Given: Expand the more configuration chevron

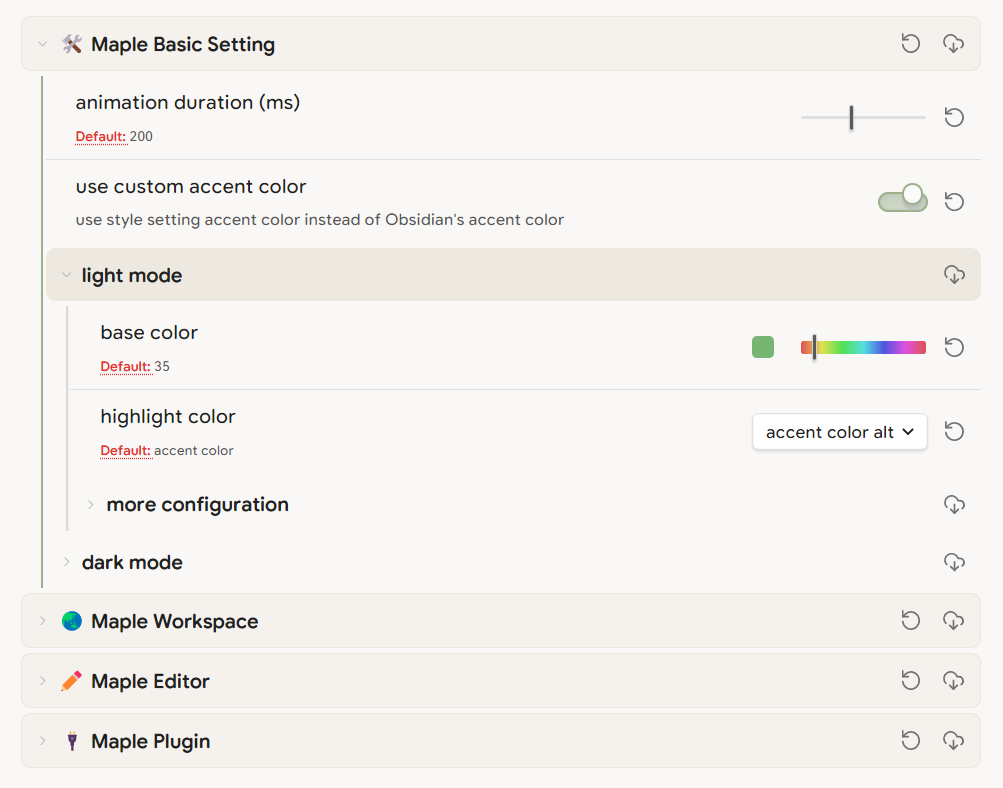Looking at the screenshot, I should point(91,505).
